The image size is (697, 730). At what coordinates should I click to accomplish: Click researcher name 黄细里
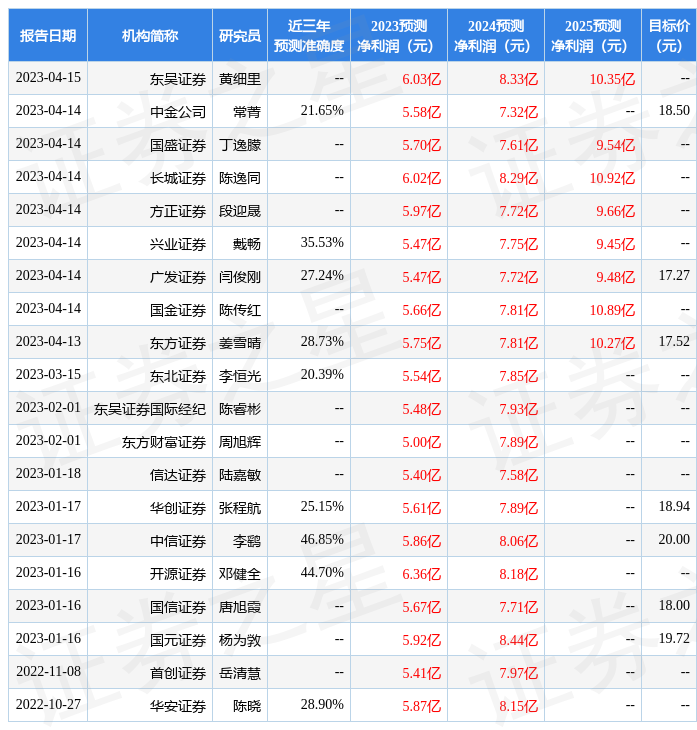(x=240, y=79)
